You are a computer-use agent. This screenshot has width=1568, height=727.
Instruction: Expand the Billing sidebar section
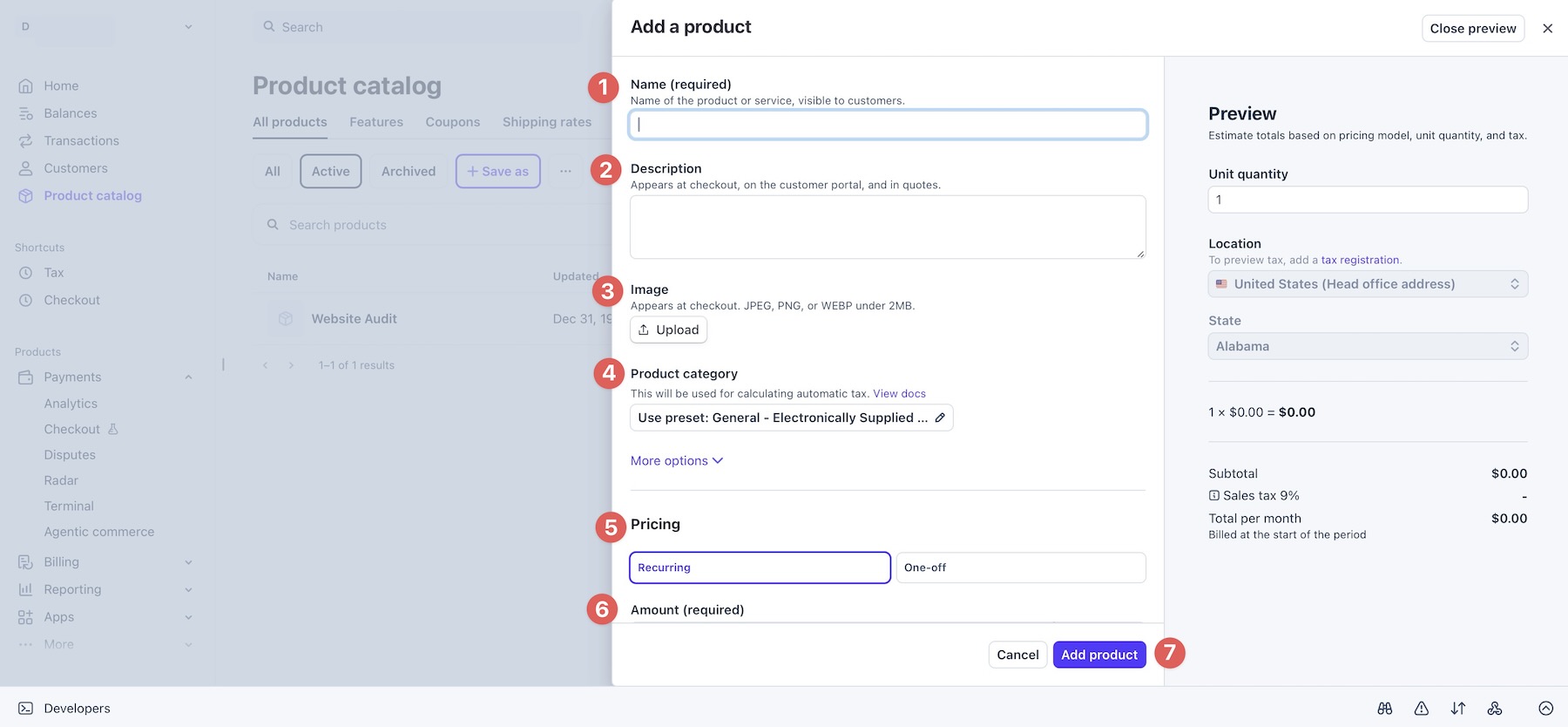(188, 562)
